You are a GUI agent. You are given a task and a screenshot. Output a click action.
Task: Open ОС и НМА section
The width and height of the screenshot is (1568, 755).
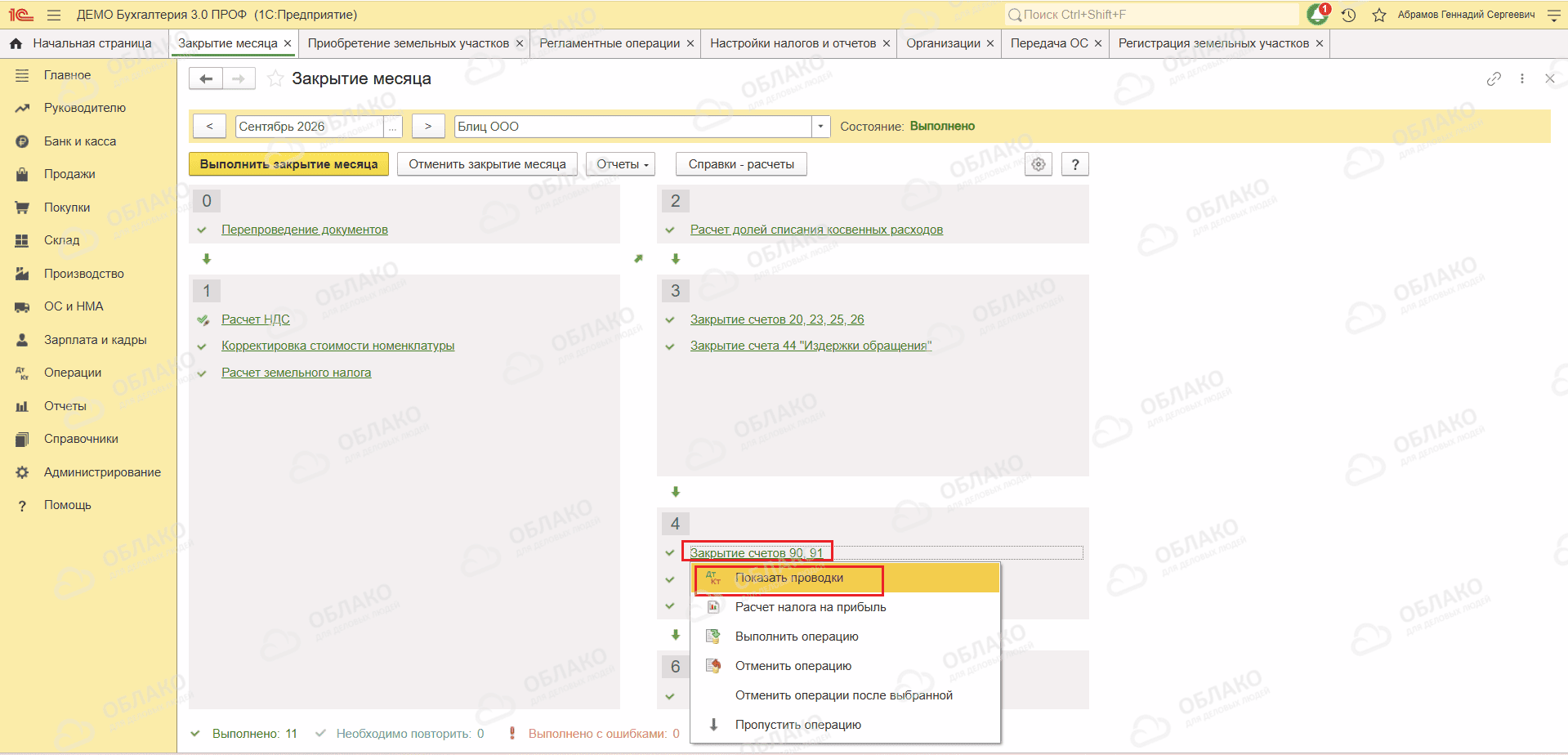[x=74, y=306]
